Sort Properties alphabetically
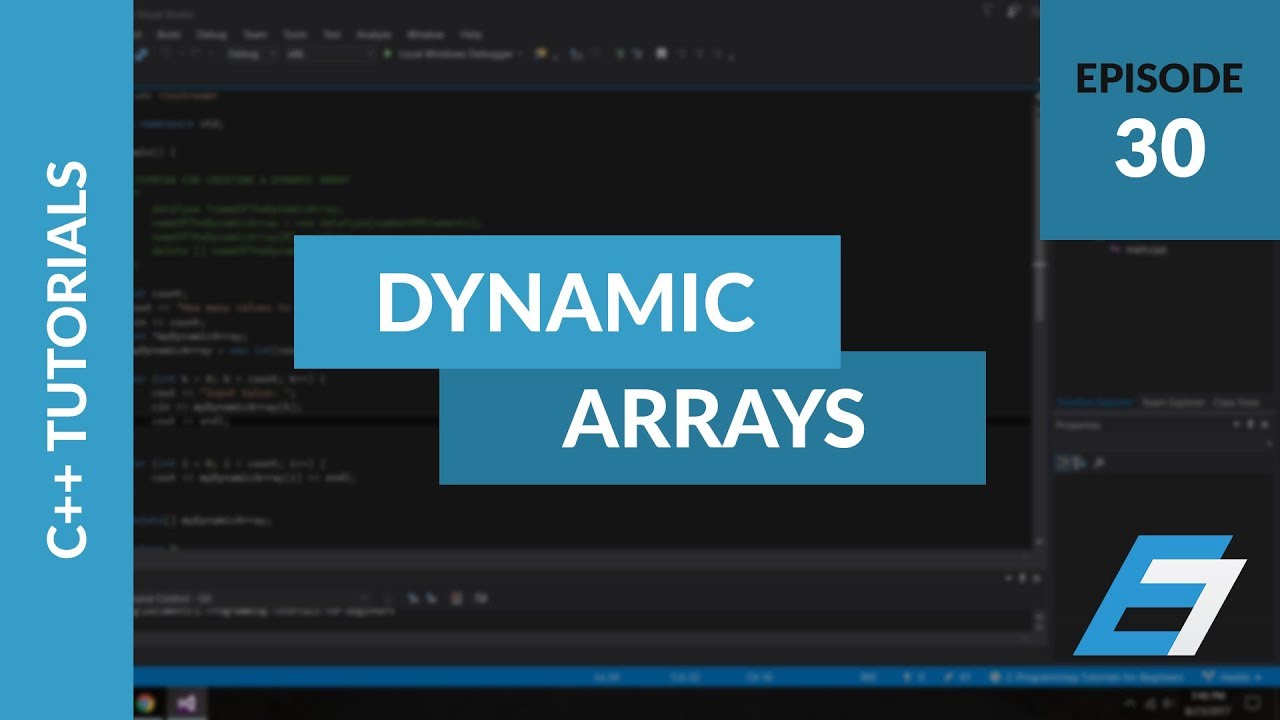The height and width of the screenshot is (720, 1280). click(1081, 462)
